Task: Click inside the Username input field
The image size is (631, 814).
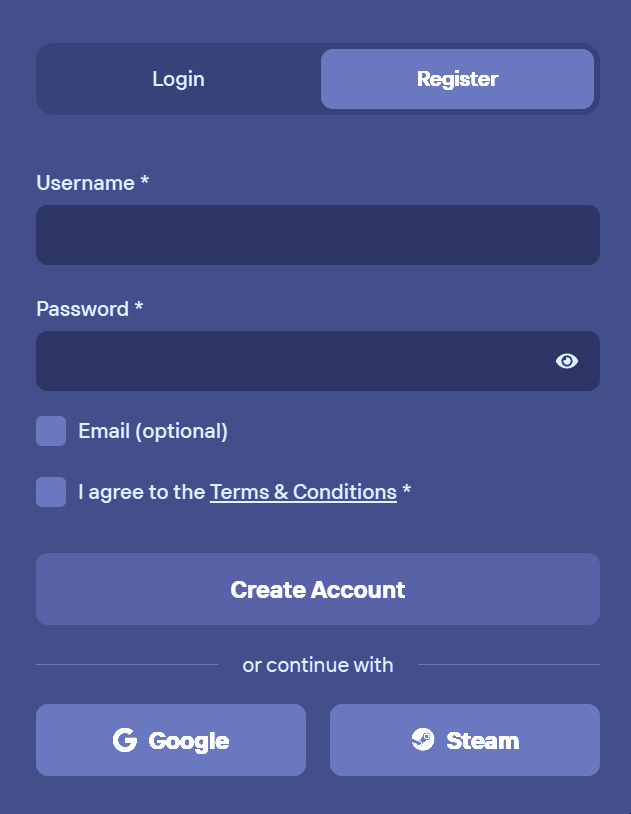Action: [316, 235]
